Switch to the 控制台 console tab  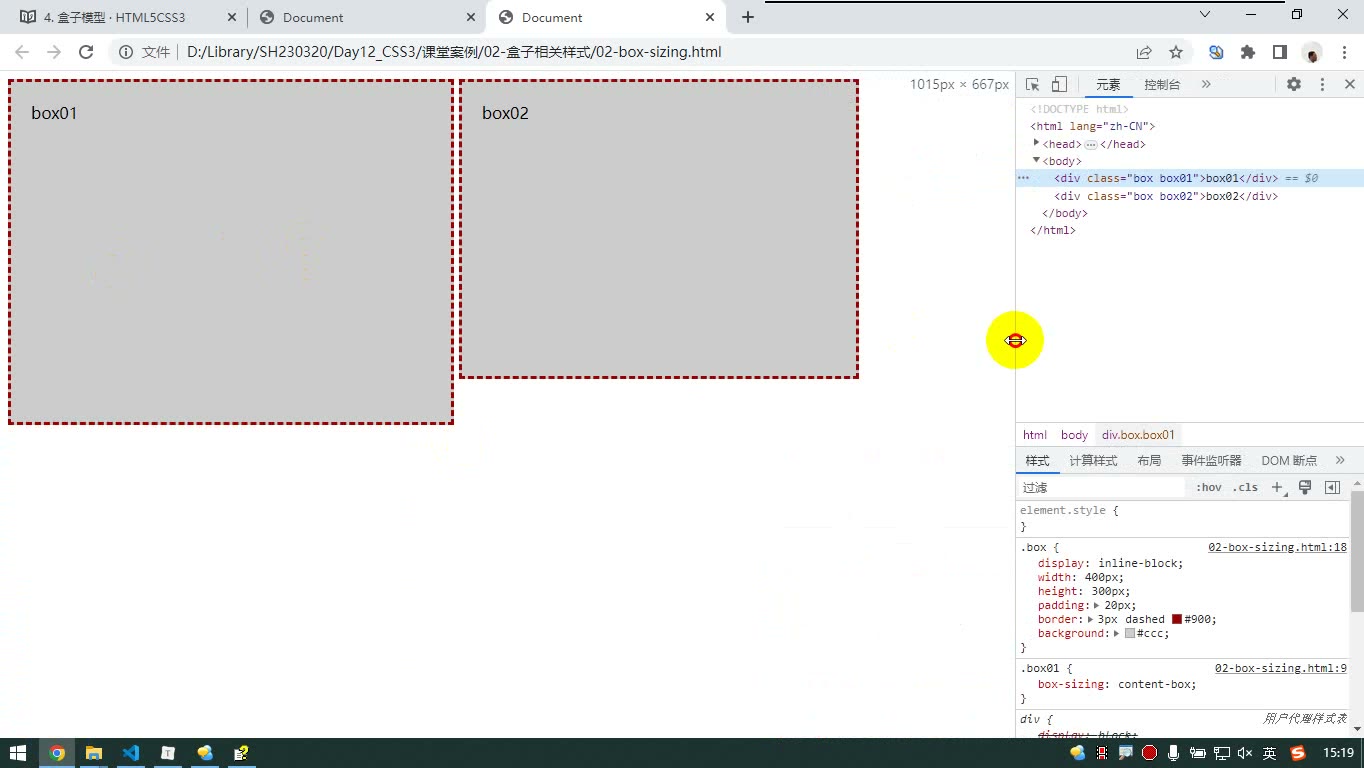click(x=1162, y=85)
